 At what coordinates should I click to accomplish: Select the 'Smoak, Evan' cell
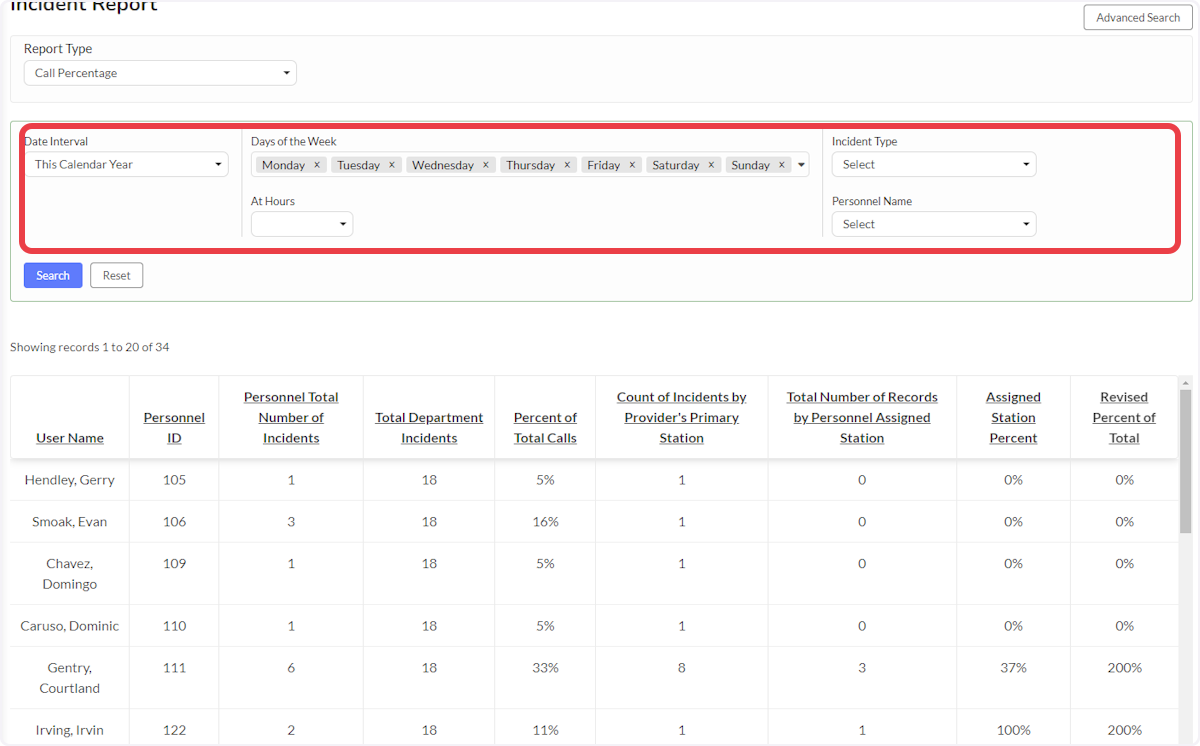click(x=70, y=522)
